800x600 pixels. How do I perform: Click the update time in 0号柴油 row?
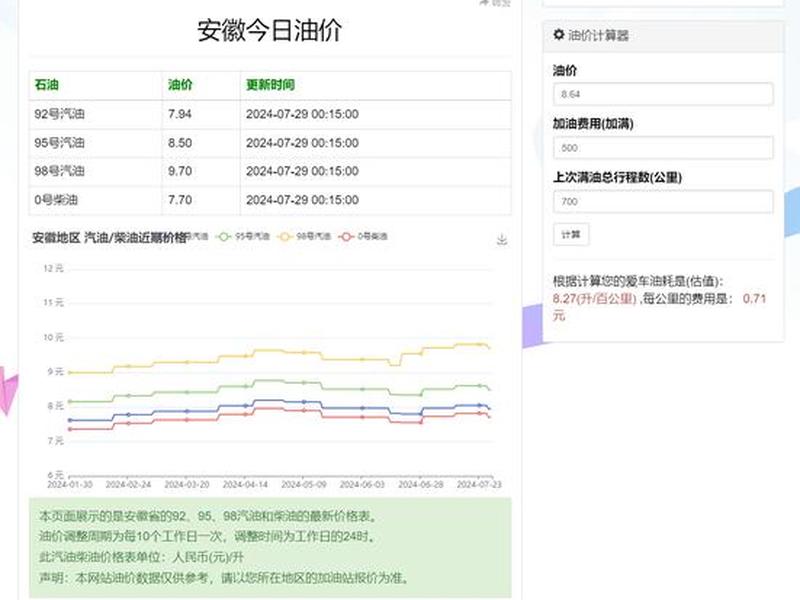tap(302, 199)
